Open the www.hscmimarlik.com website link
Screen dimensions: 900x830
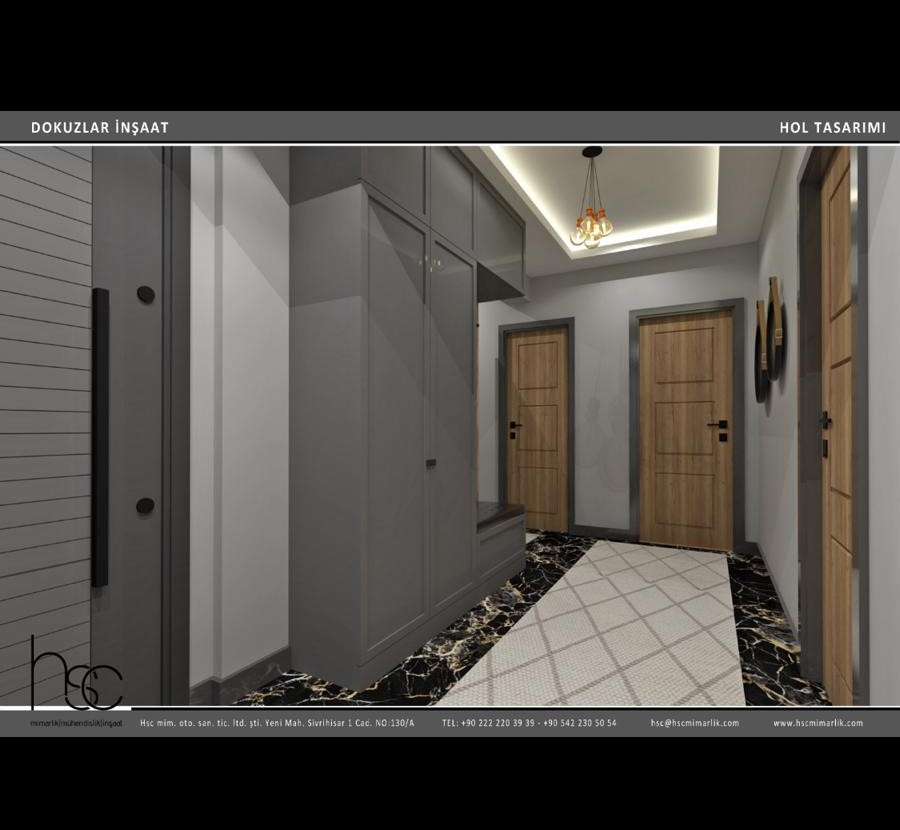point(817,723)
